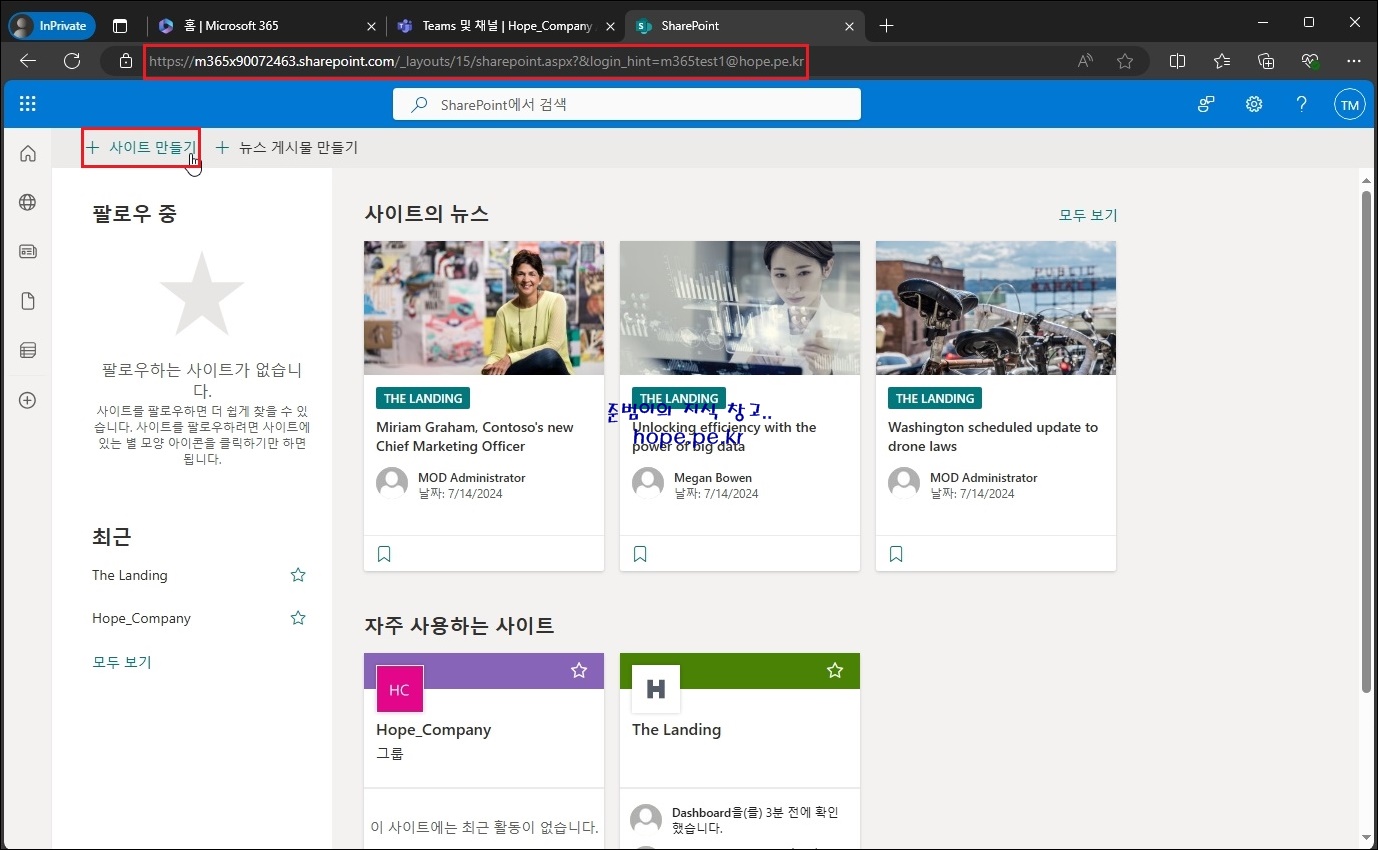
Task: Close the Microsoft 365 home tab
Action: tap(371, 26)
